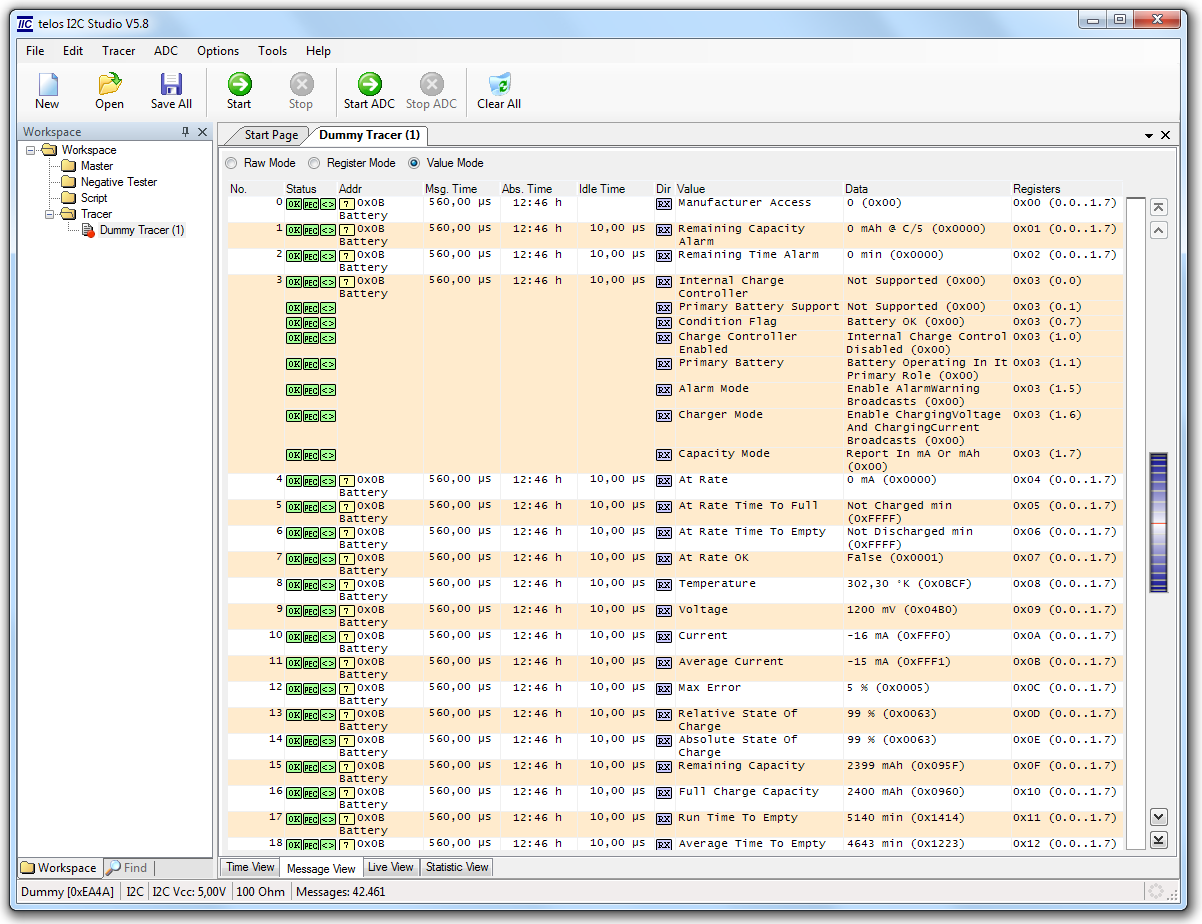
Task: Select the Negative Tester tree item
Action: pos(118,182)
